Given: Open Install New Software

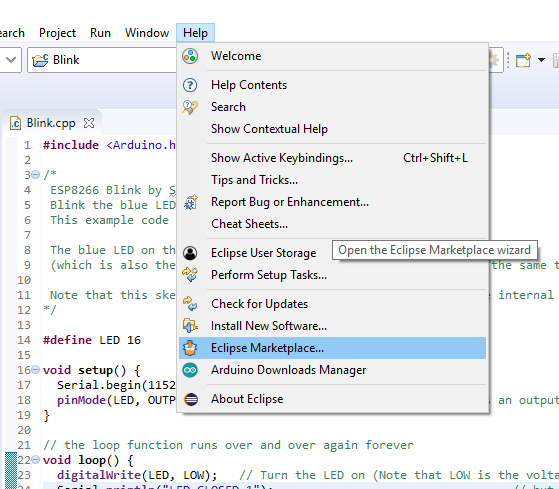Looking at the screenshot, I should 332,326.
